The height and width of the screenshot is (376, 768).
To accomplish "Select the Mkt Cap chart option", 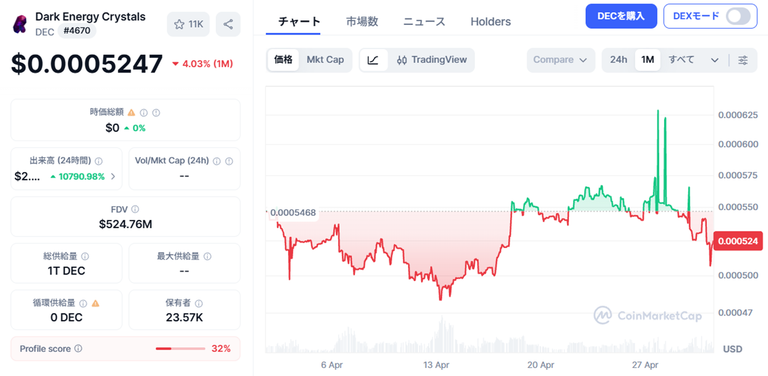I will 325,60.
